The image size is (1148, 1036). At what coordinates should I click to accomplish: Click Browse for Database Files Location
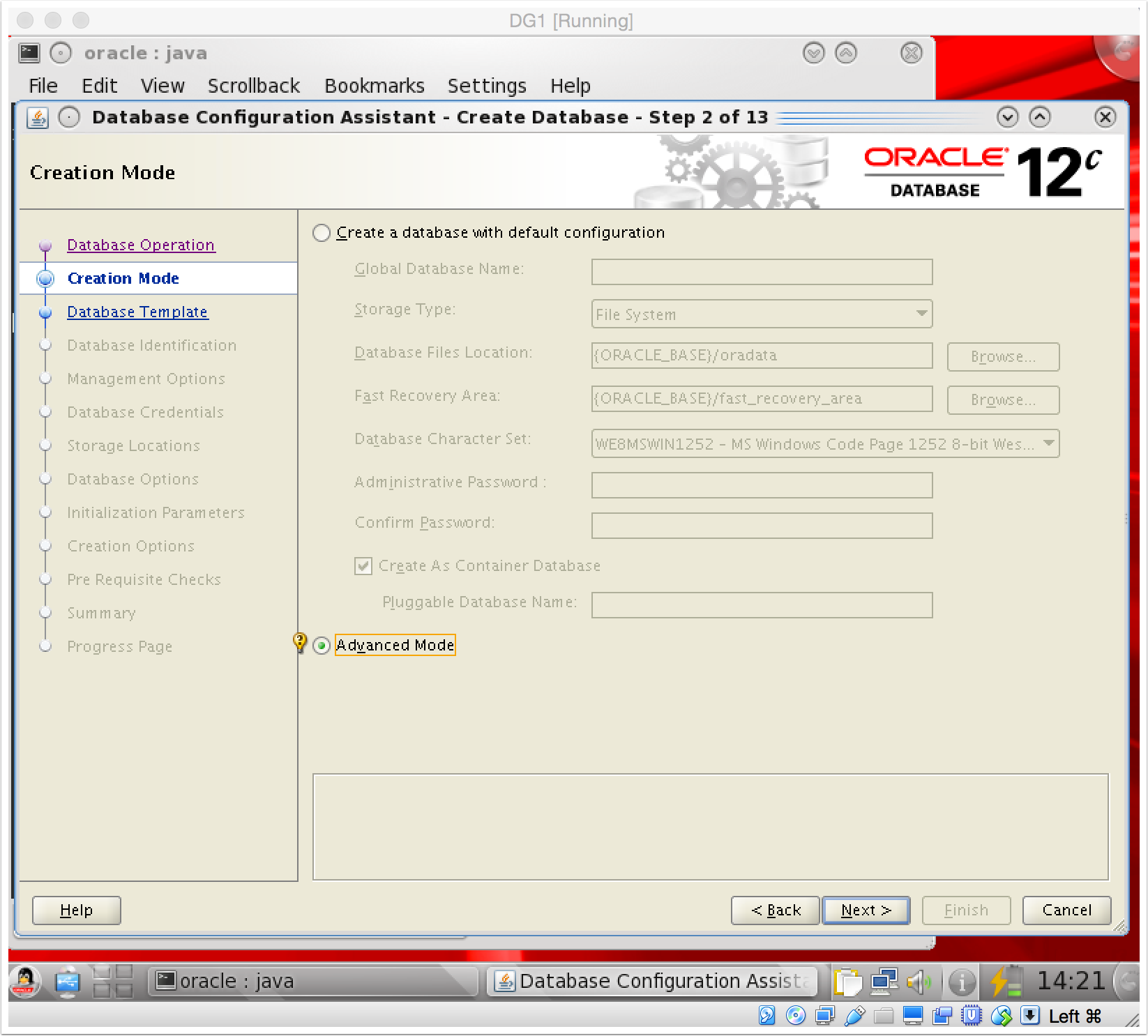click(x=1004, y=357)
